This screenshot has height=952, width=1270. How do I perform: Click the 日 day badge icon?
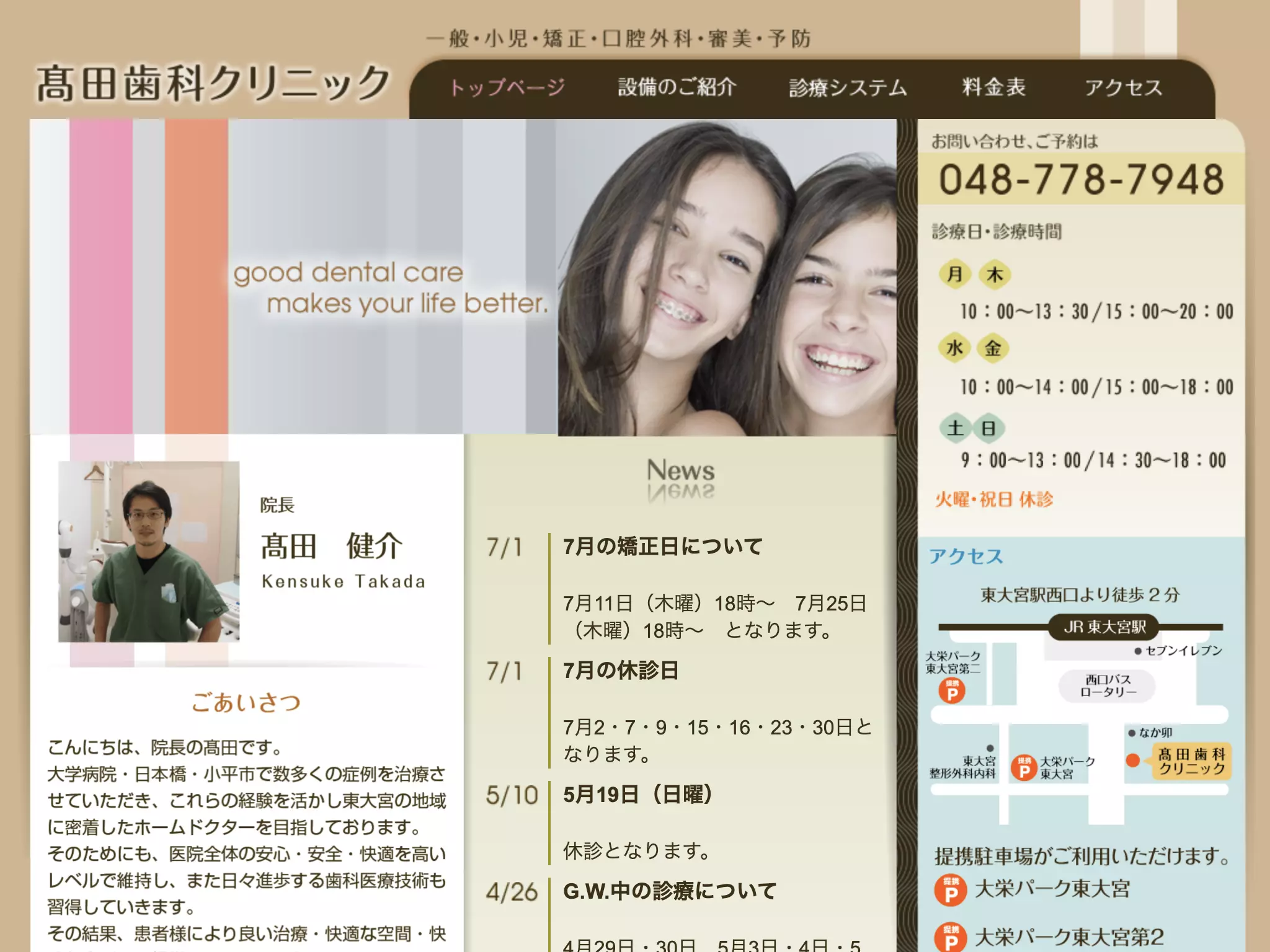988,428
